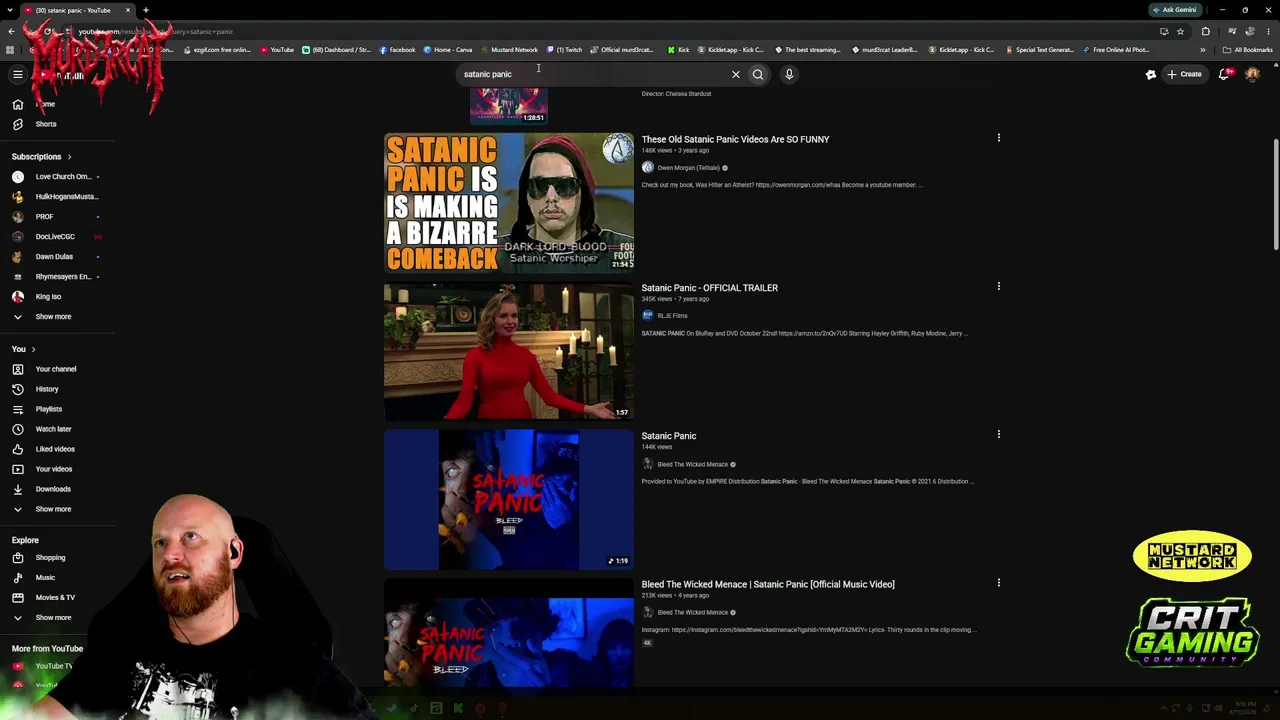This screenshot has height=720, width=1280.
Task: Open options menu for Satanic Panic - OFFICIAL TRAILER
Action: pos(998,286)
